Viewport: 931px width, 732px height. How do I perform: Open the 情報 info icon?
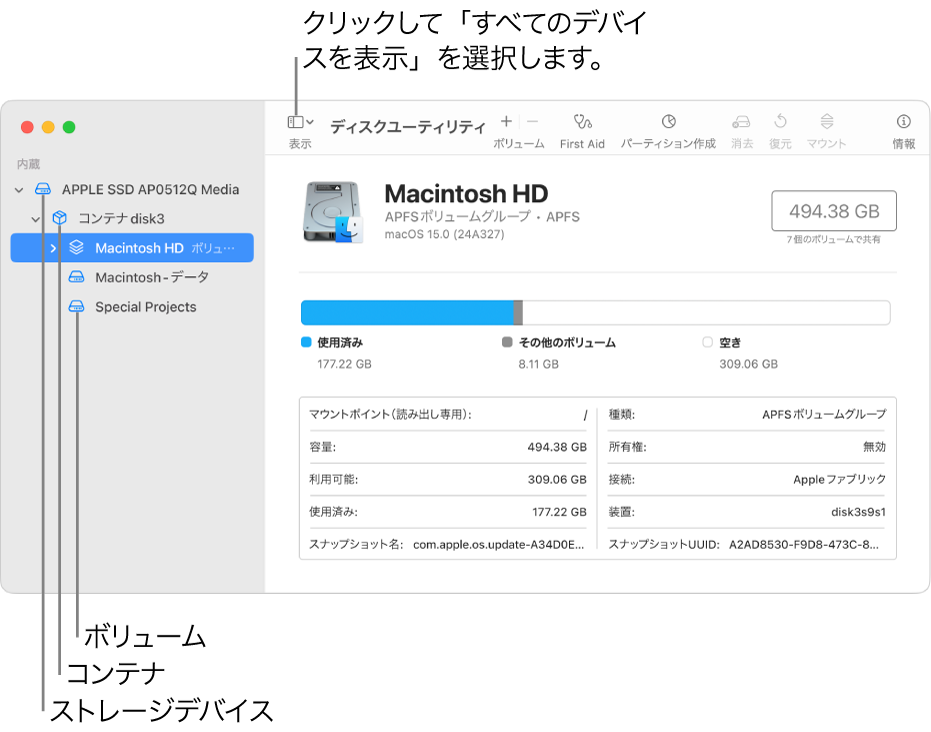[x=903, y=122]
